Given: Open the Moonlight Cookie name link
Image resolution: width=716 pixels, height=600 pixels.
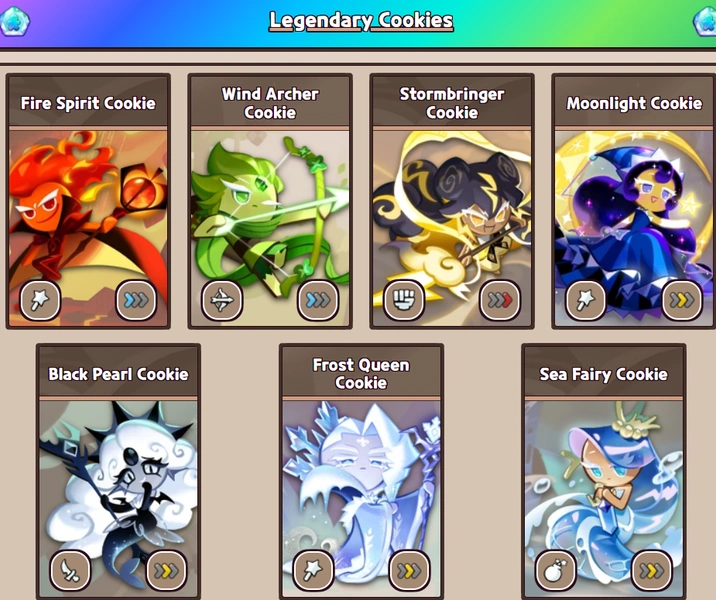Looking at the screenshot, I should tap(634, 103).
